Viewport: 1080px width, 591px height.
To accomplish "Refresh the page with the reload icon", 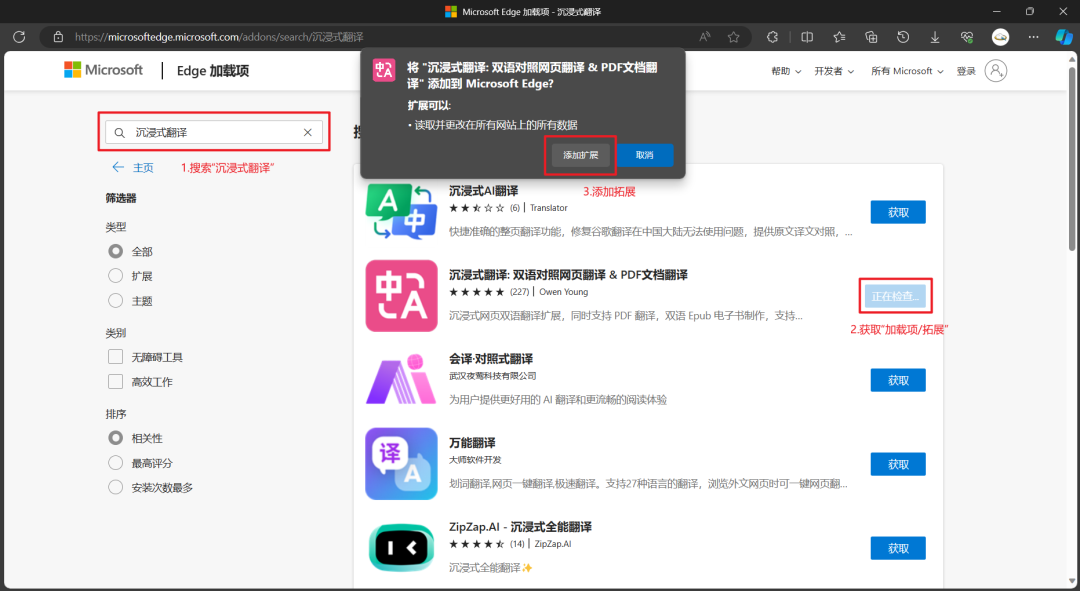I will click(x=19, y=37).
